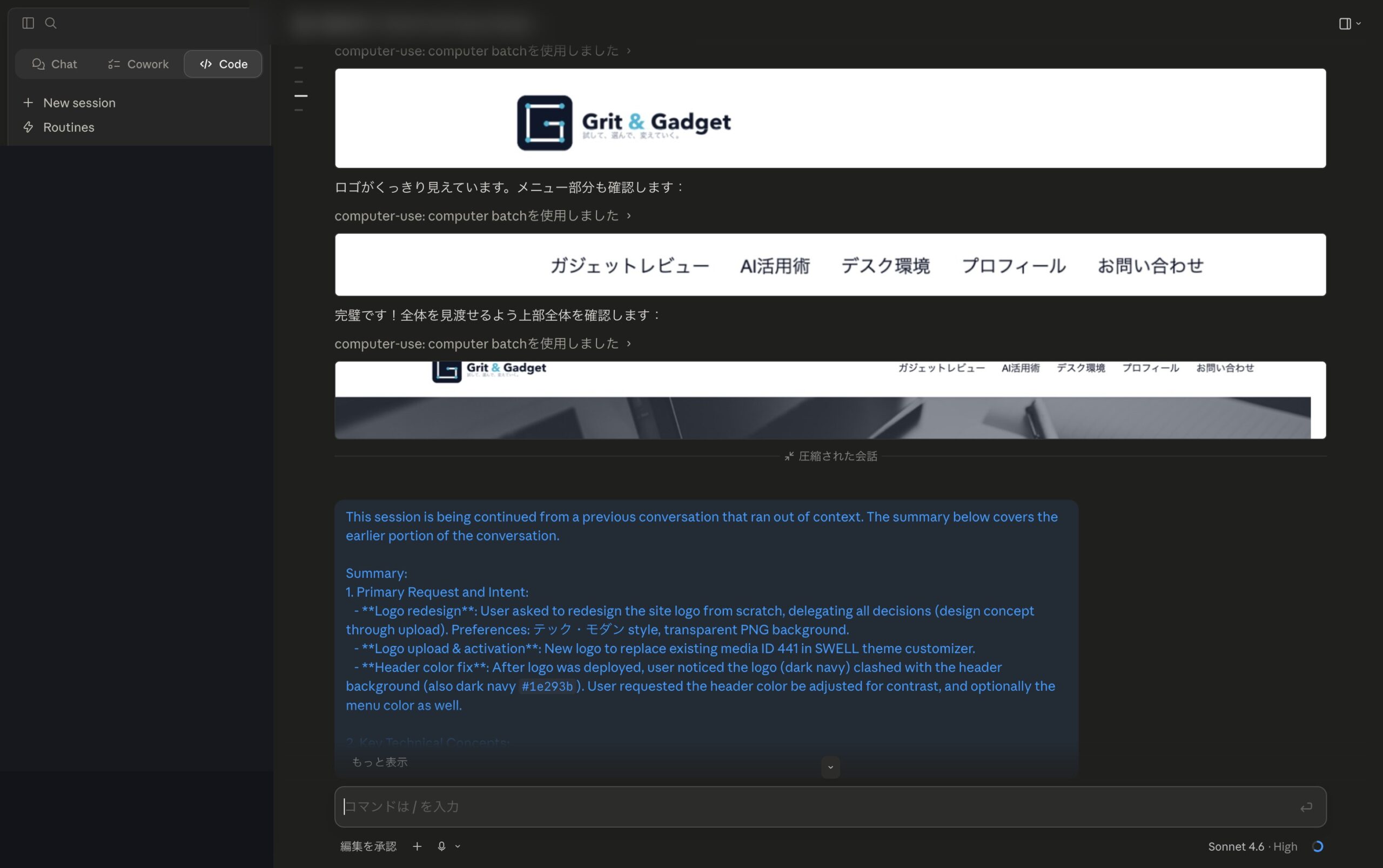
Task: Click the plus attachment icon below the input
Action: (x=418, y=846)
